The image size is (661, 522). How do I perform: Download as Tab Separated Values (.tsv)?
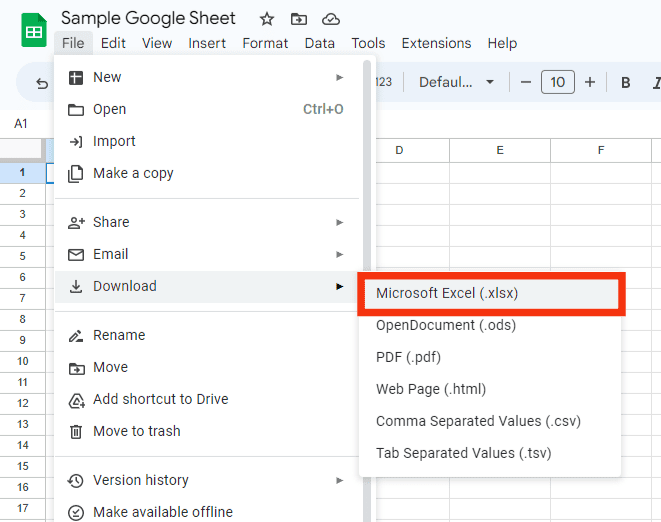click(490, 453)
